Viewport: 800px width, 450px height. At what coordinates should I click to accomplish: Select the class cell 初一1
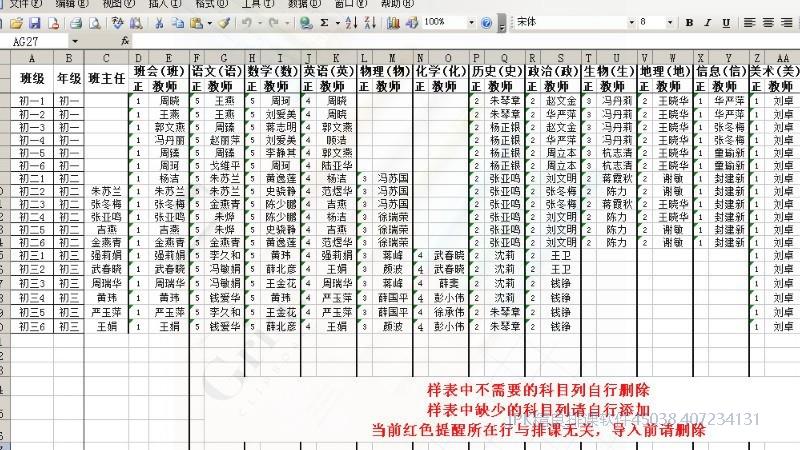[x=32, y=101]
